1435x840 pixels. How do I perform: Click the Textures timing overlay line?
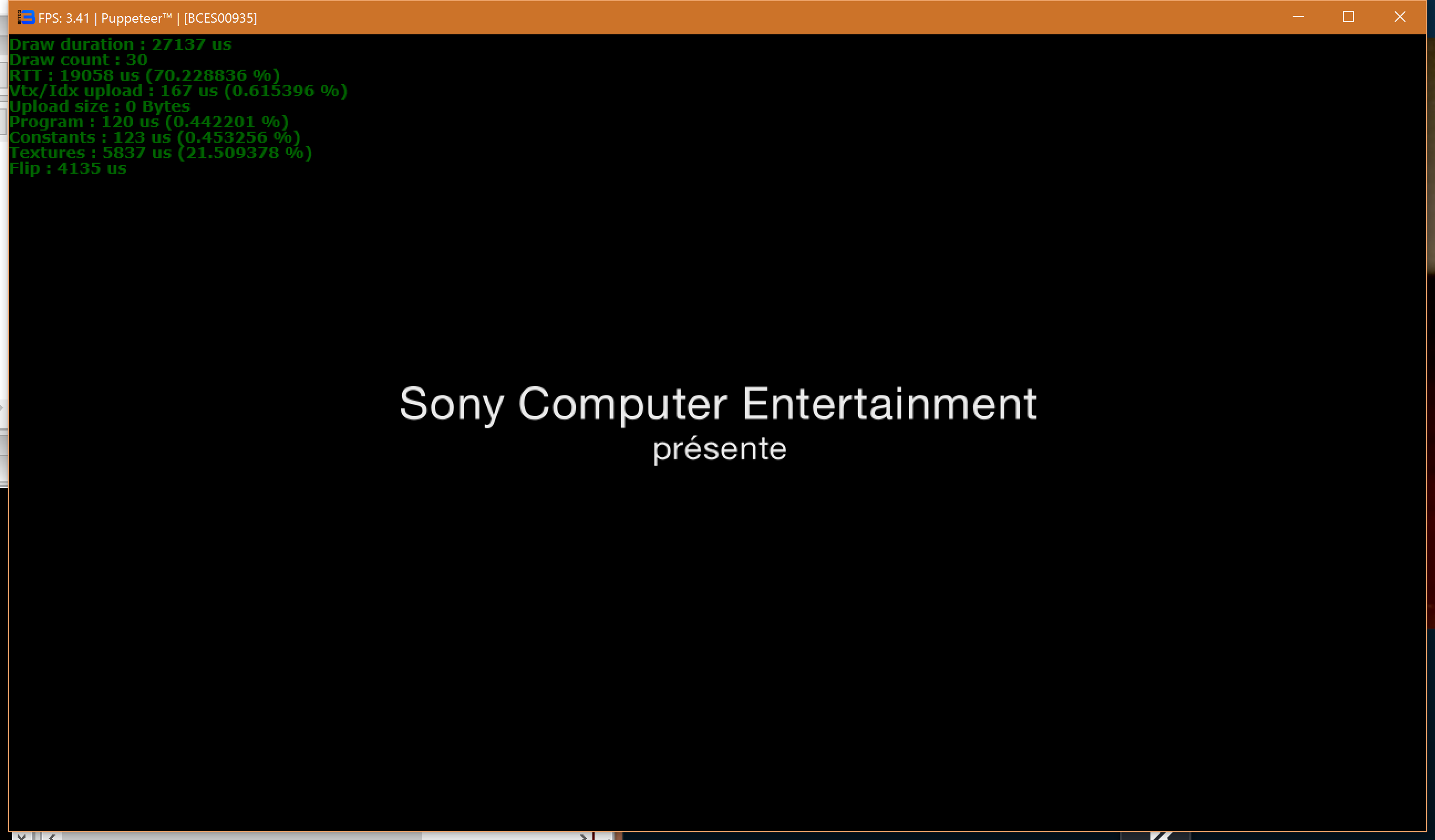pos(161,153)
